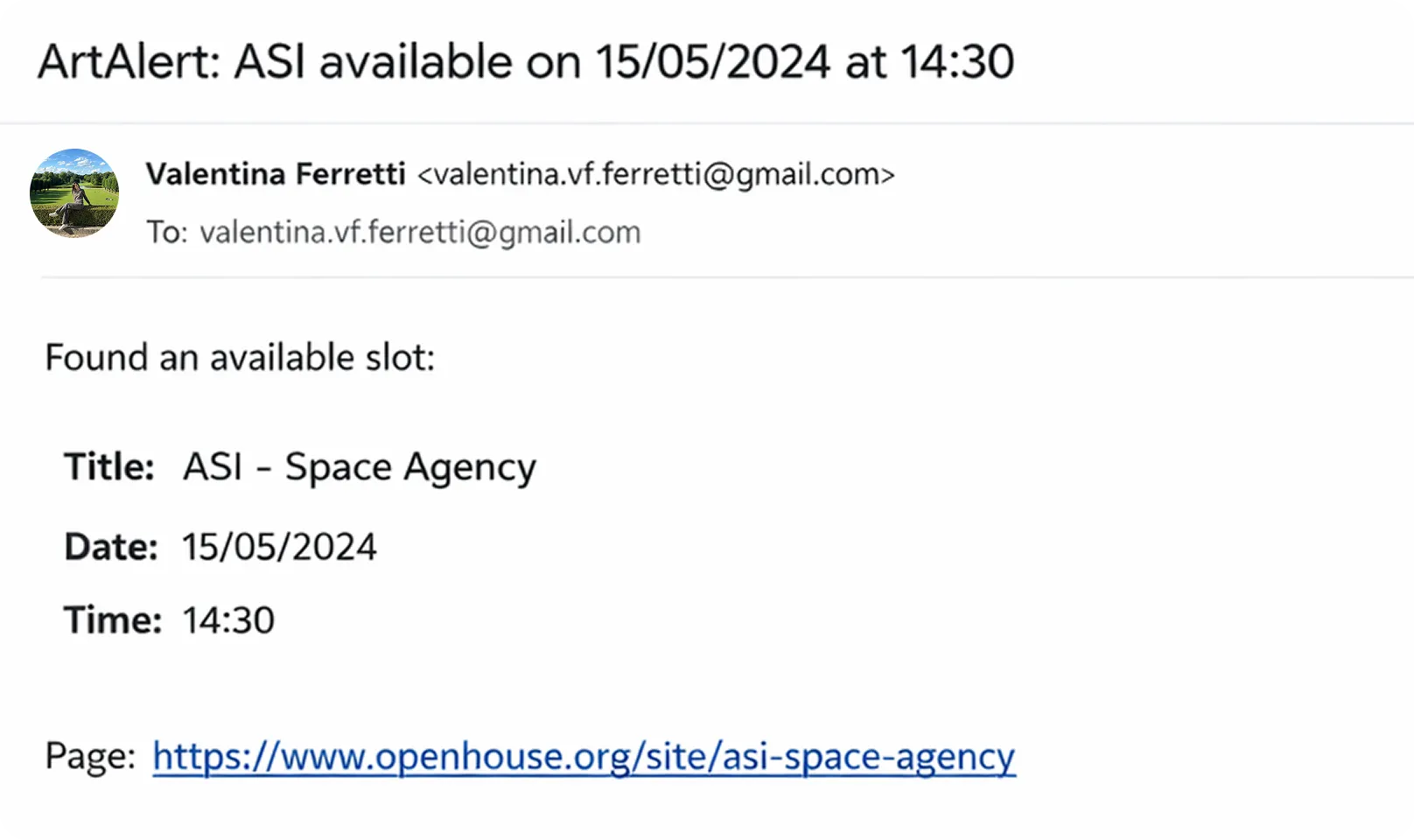Click the bold Title: label

point(109,467)
